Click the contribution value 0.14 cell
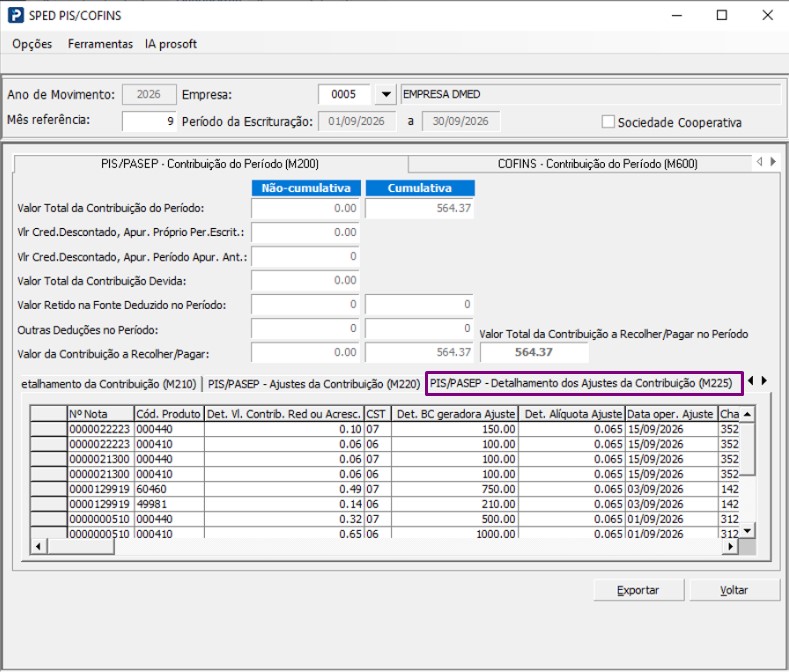Screen dimensions: 789x672 coord(284,504)
